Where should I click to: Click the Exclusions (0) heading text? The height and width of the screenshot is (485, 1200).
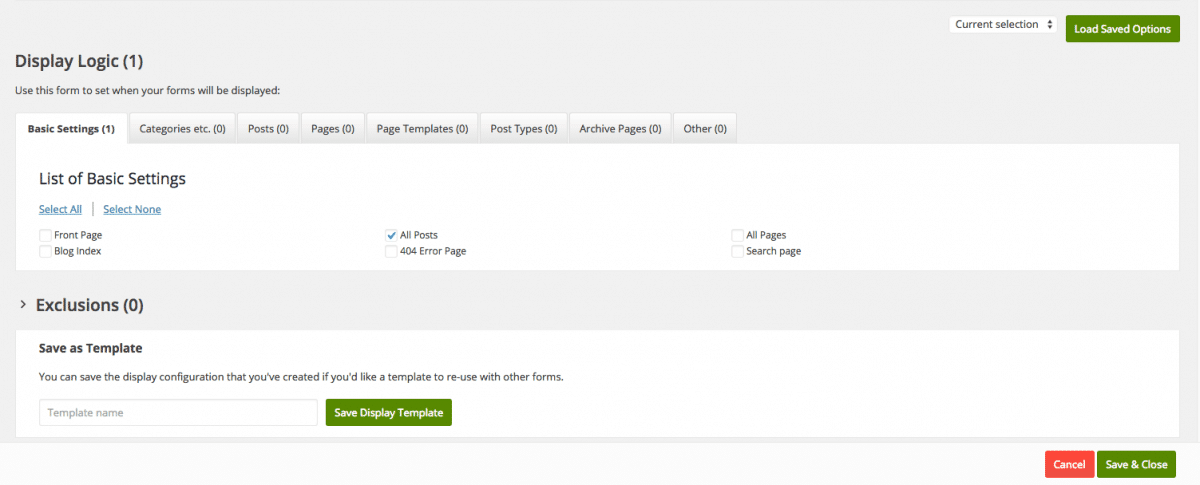[90, 305]
